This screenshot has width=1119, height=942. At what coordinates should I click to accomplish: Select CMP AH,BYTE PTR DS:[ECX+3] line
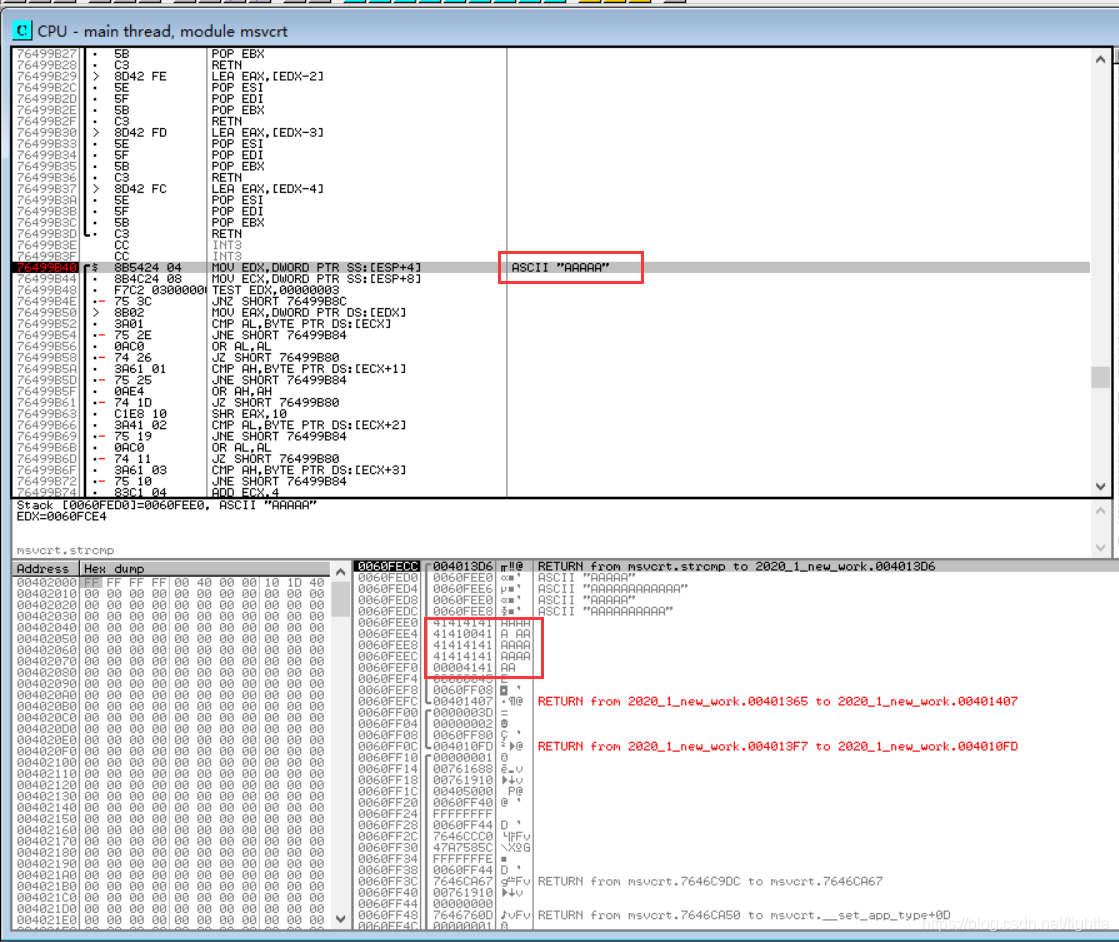(308, 470)
